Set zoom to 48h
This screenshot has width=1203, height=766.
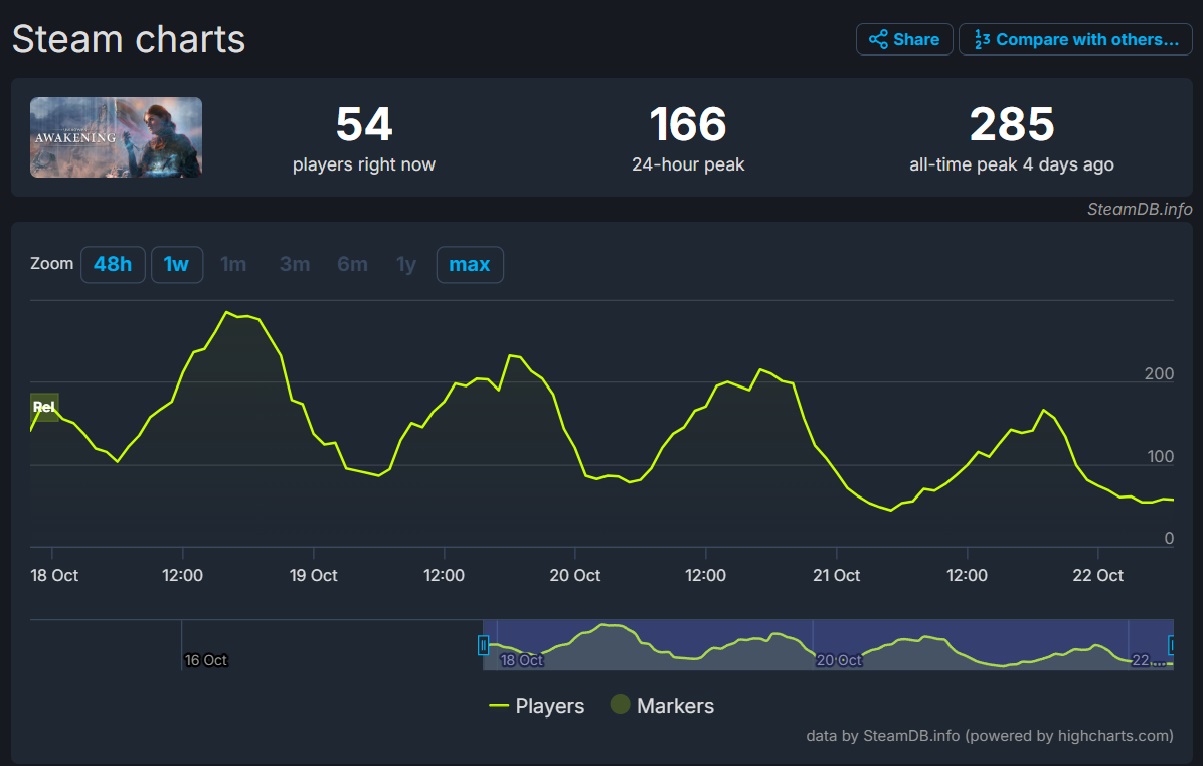tap(113, 265)
